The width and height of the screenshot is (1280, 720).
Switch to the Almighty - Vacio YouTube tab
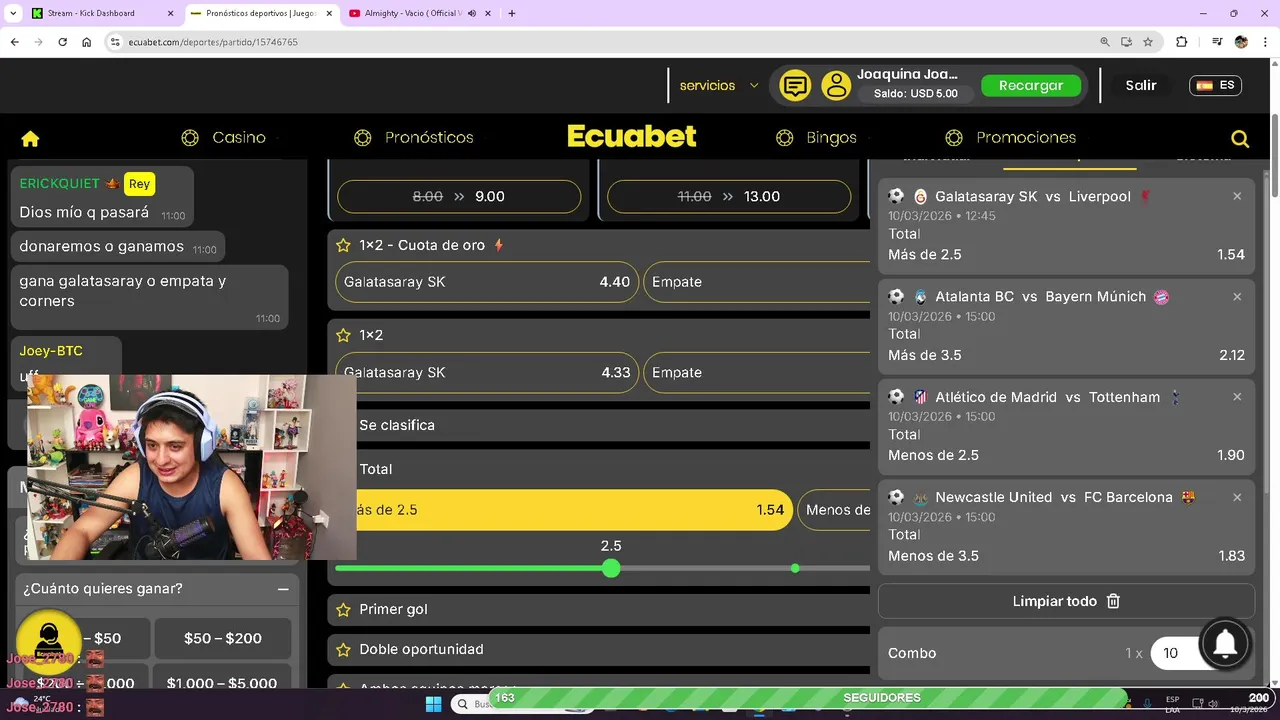pos(410,13)
